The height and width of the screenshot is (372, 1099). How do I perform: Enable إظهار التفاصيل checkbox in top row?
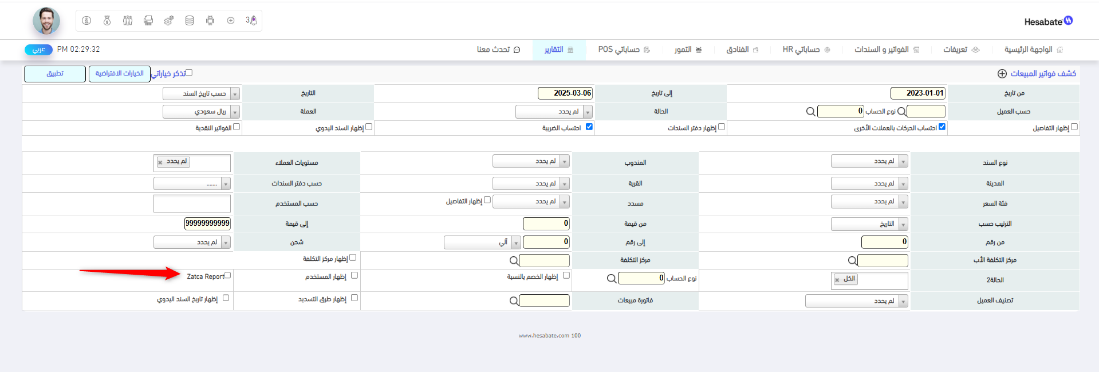[x=1074, y=127]
